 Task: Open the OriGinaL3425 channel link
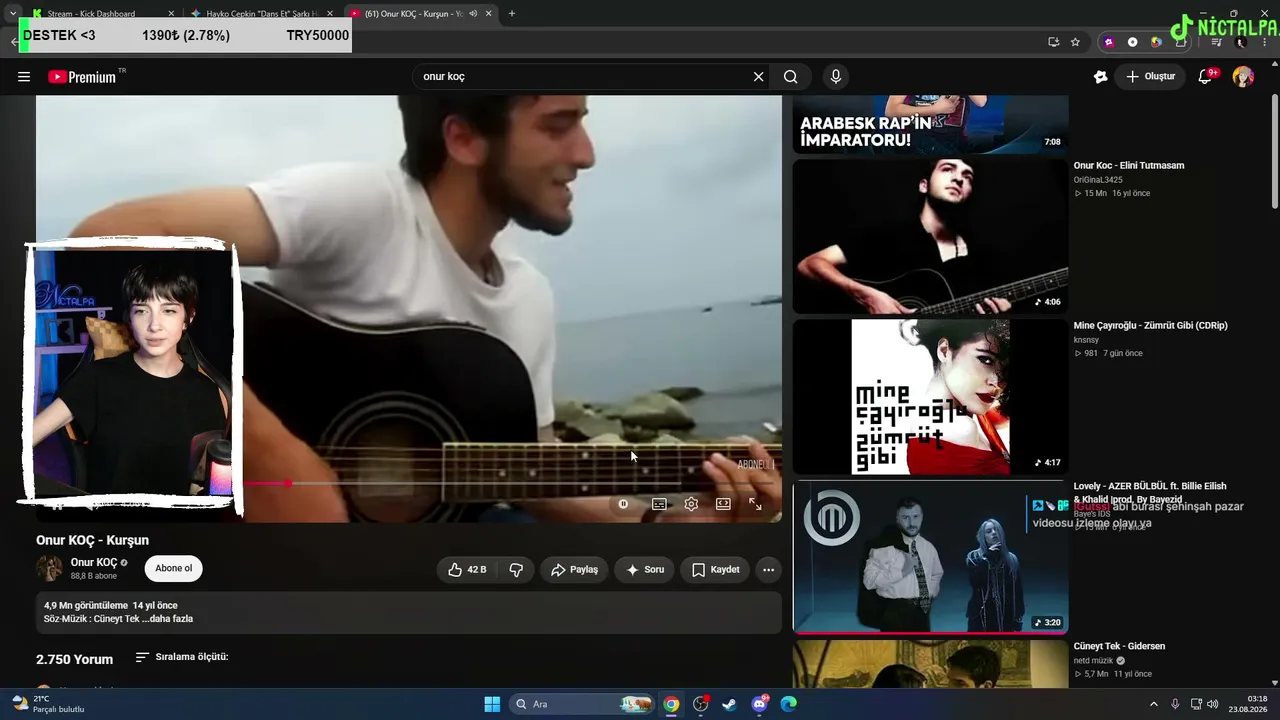click(1098, 180)
